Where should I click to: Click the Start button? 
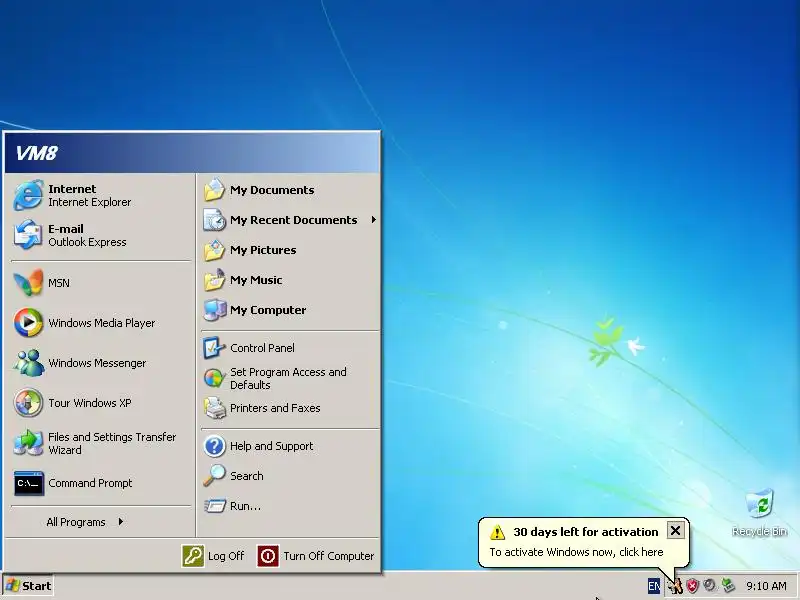click(28, 586)
